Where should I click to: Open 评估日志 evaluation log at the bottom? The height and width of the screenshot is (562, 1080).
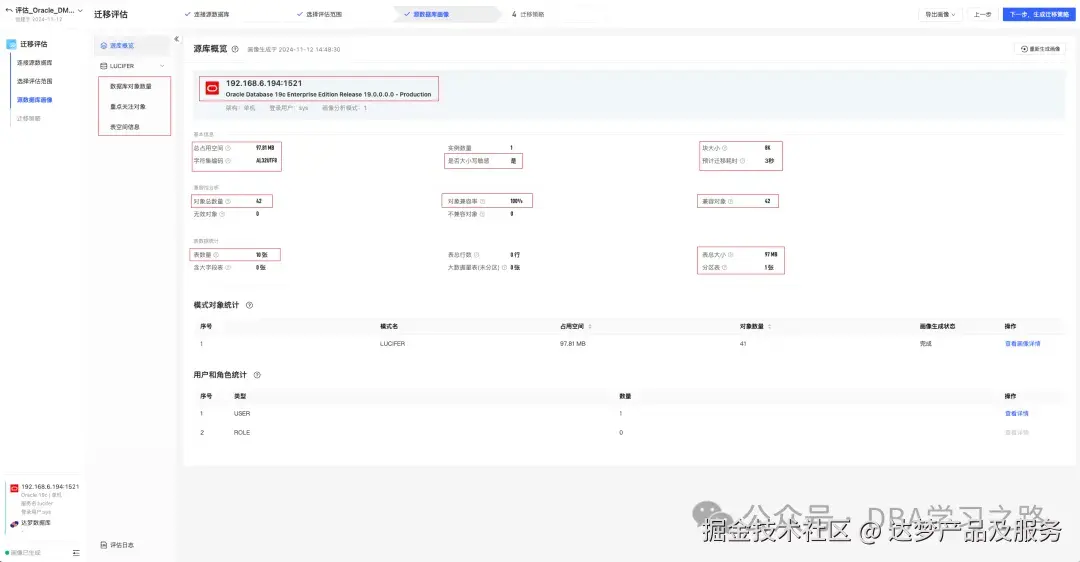click(x=117, y=545)
